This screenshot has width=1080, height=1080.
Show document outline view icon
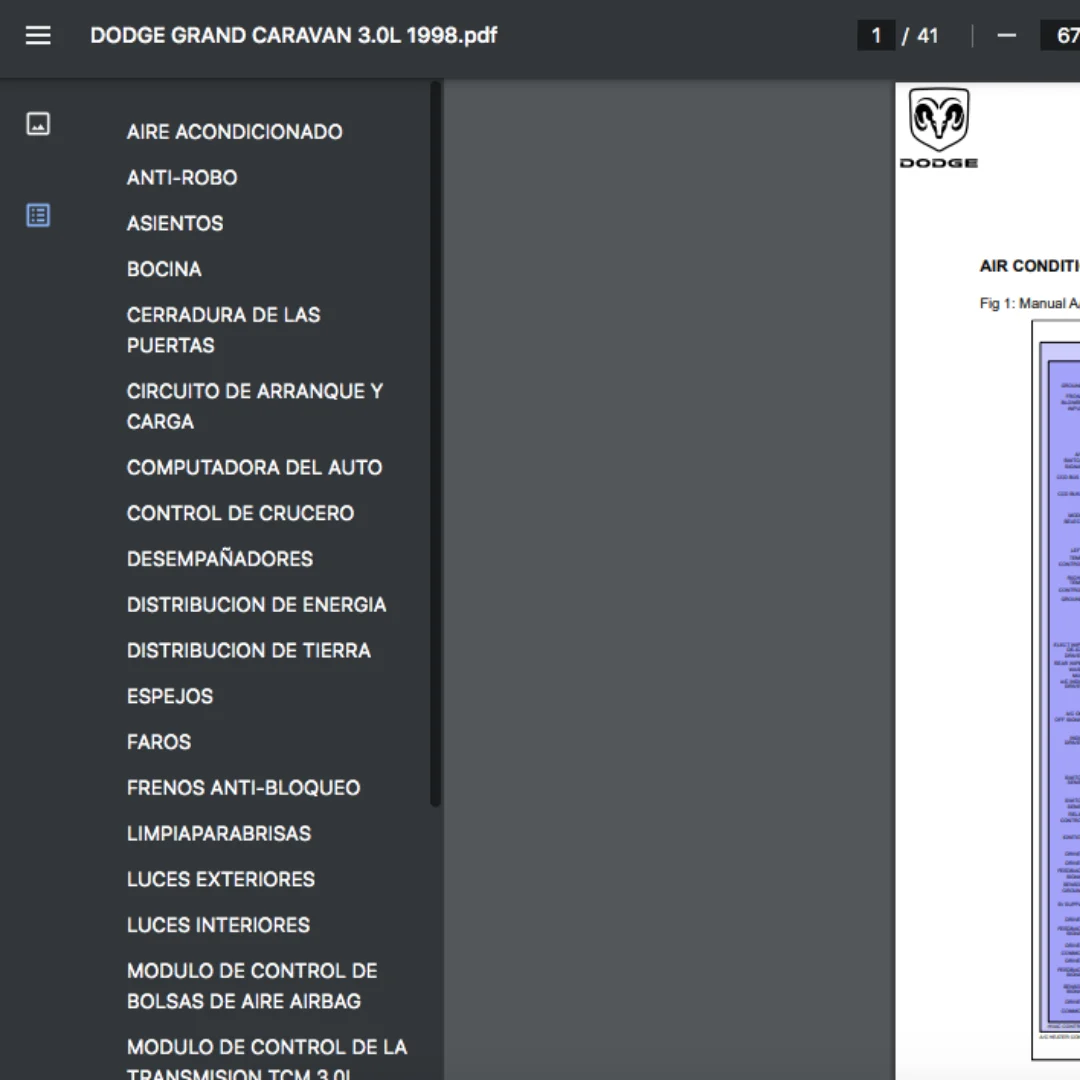tap(38, 216)
